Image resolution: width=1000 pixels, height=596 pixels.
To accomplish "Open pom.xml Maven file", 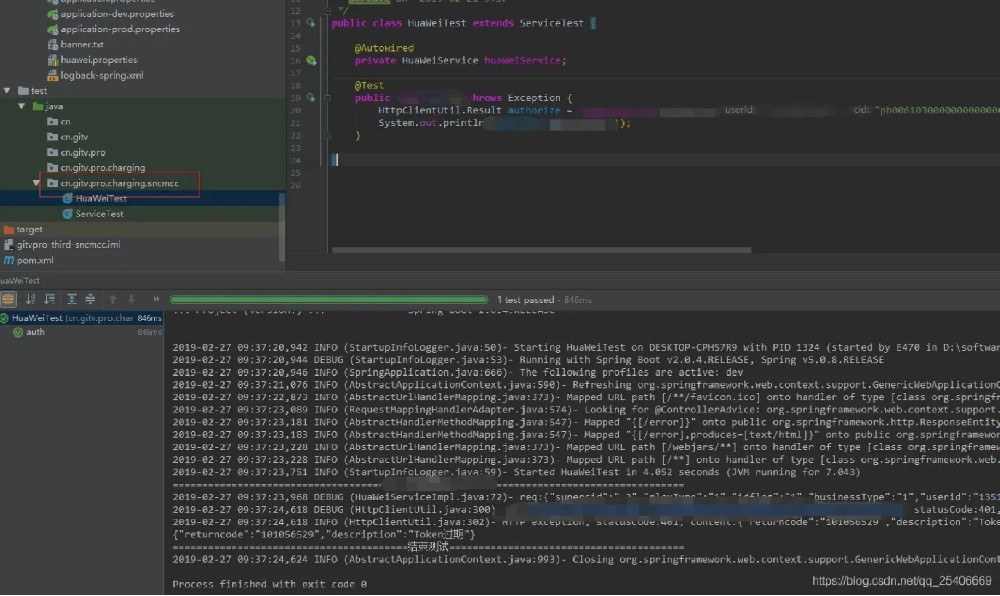I will click(35, 260).
